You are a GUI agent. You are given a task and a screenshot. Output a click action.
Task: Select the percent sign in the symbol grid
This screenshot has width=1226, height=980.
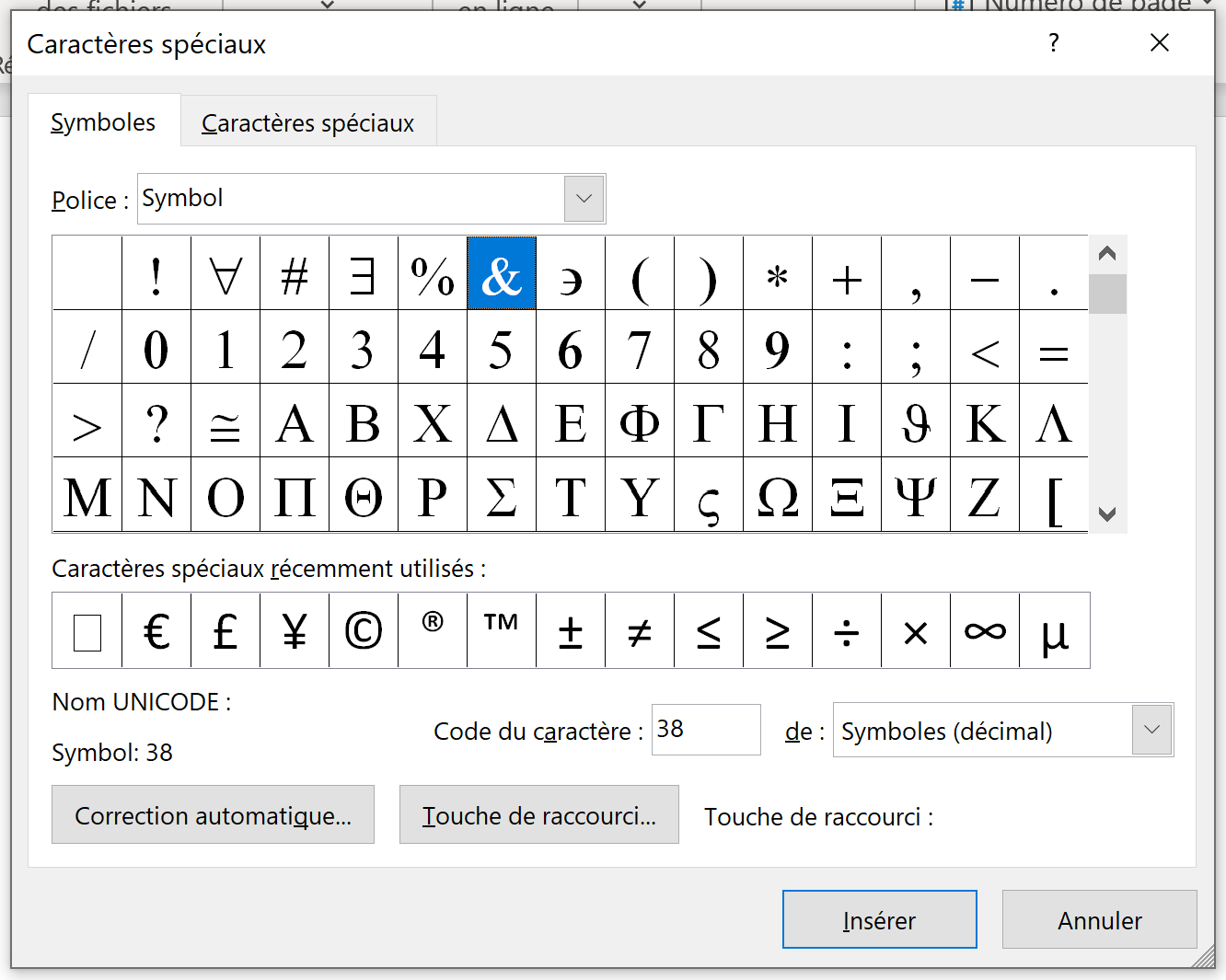tap(432, 273)
